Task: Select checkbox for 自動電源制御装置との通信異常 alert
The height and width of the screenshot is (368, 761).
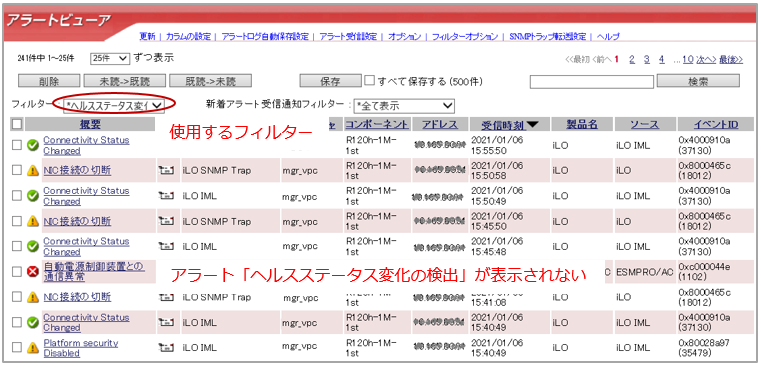Action: 17,272
